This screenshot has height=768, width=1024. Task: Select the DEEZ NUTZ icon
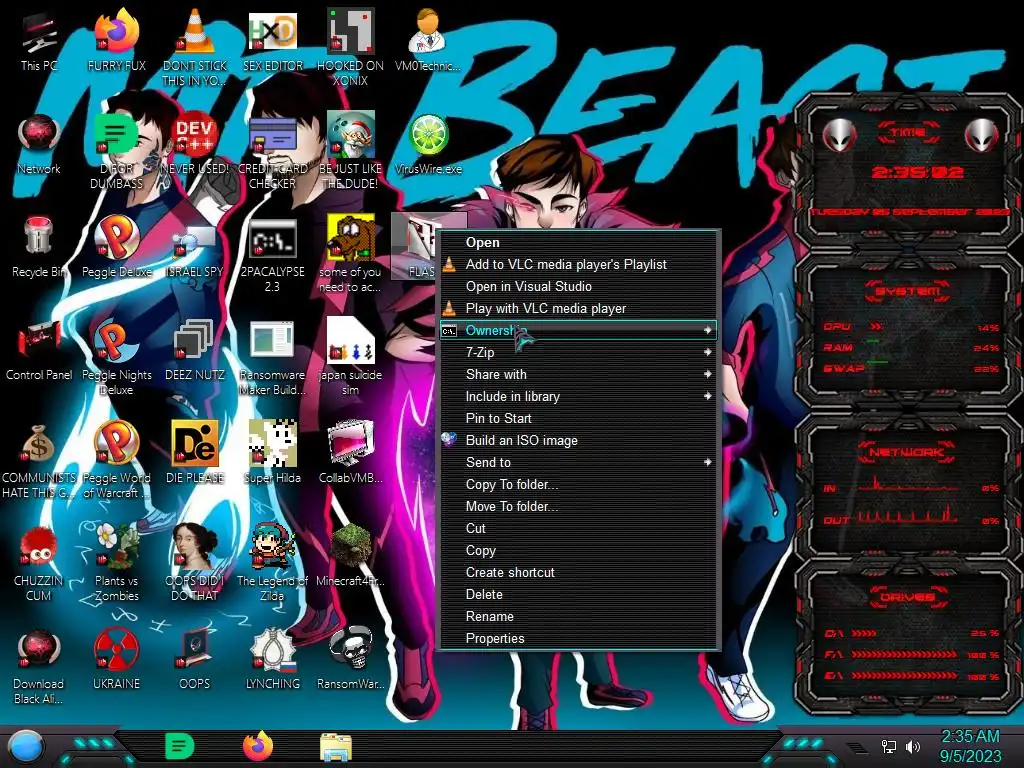(x=195, y=351)
